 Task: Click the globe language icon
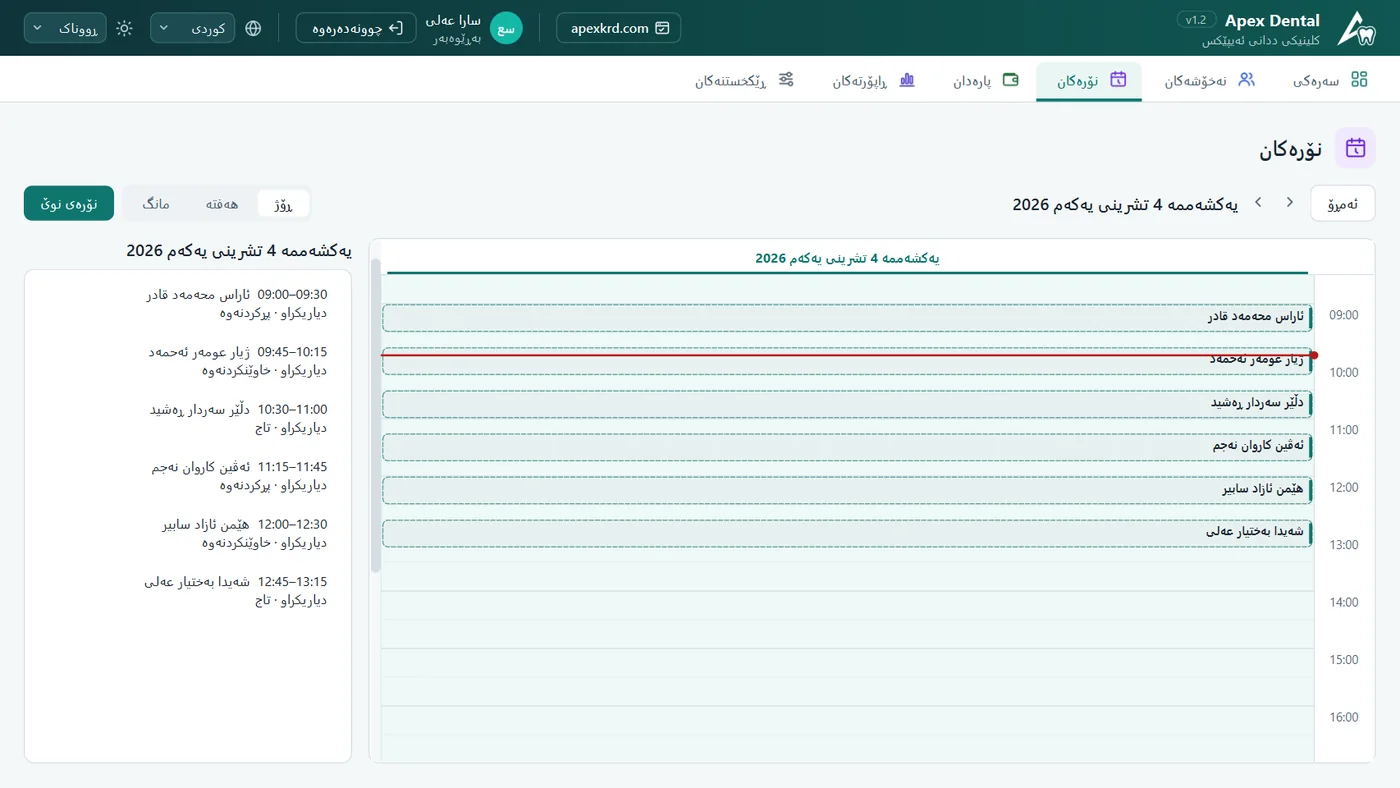[x=253, y=28]
